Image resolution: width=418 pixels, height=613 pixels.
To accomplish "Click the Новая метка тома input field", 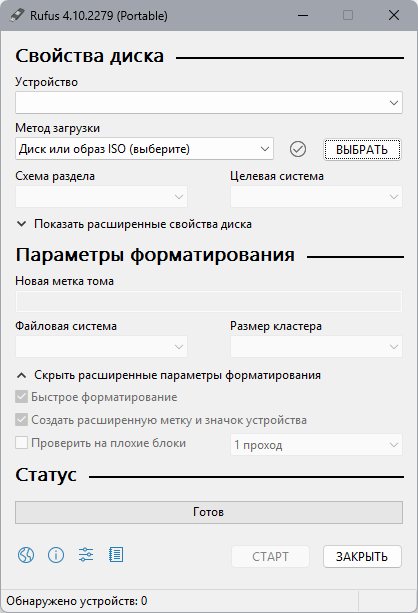I will coord(209,301).
